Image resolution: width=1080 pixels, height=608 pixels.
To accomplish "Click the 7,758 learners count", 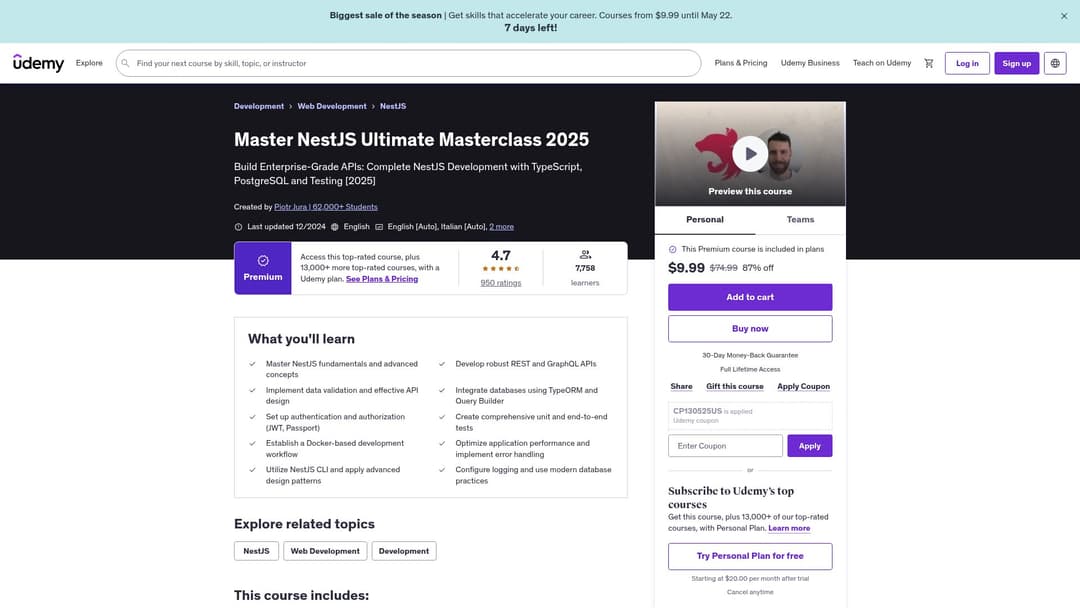I will click(x=585, y=269).
